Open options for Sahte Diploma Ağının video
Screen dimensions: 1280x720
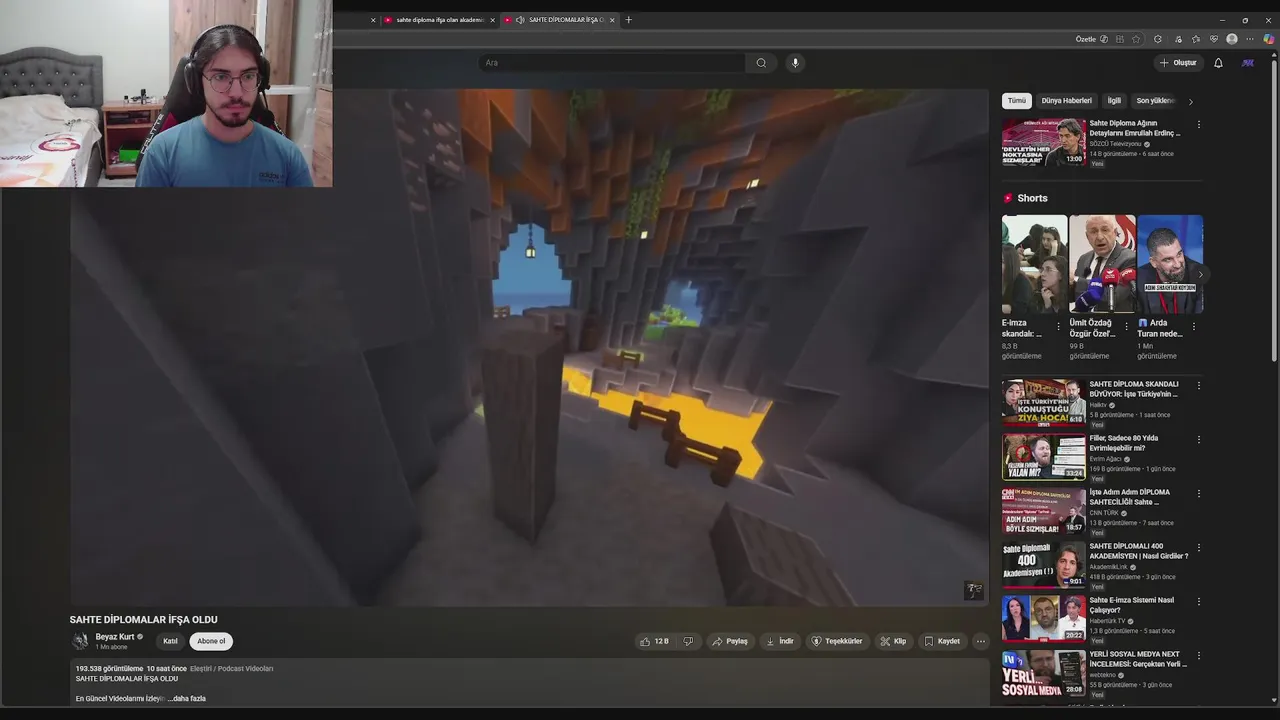click(x=1199, y=125)
